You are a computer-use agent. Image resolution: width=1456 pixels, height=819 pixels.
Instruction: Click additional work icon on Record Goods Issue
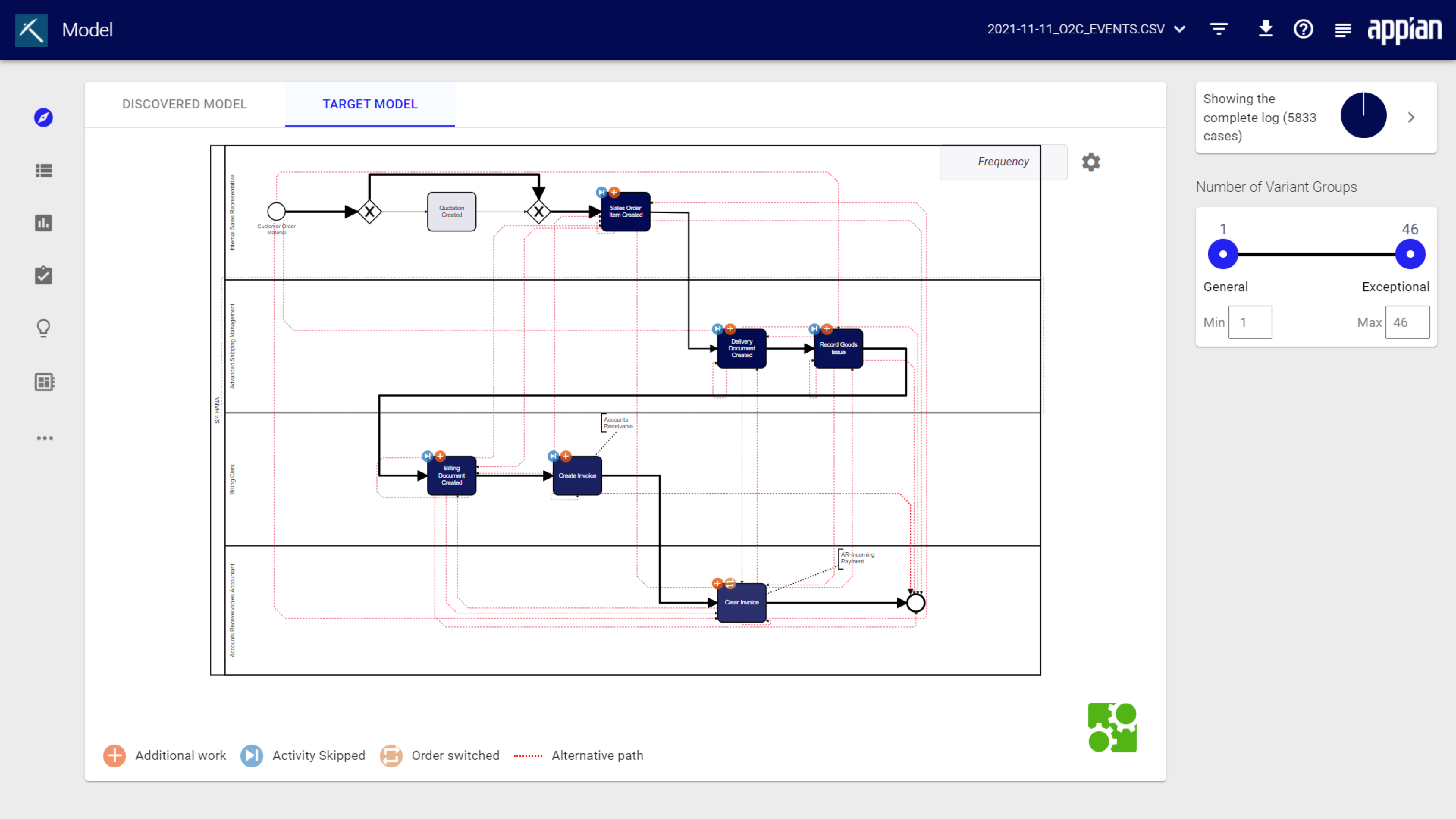click(x=826, y=329)
